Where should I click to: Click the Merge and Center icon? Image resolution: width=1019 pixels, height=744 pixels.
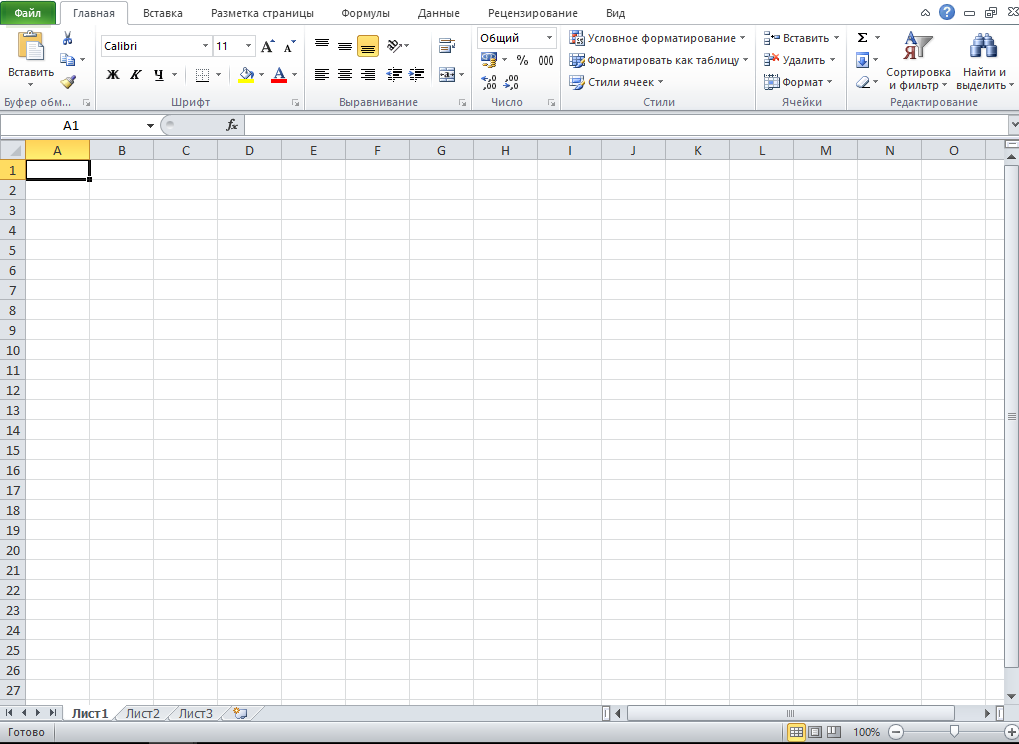point(446,74)
